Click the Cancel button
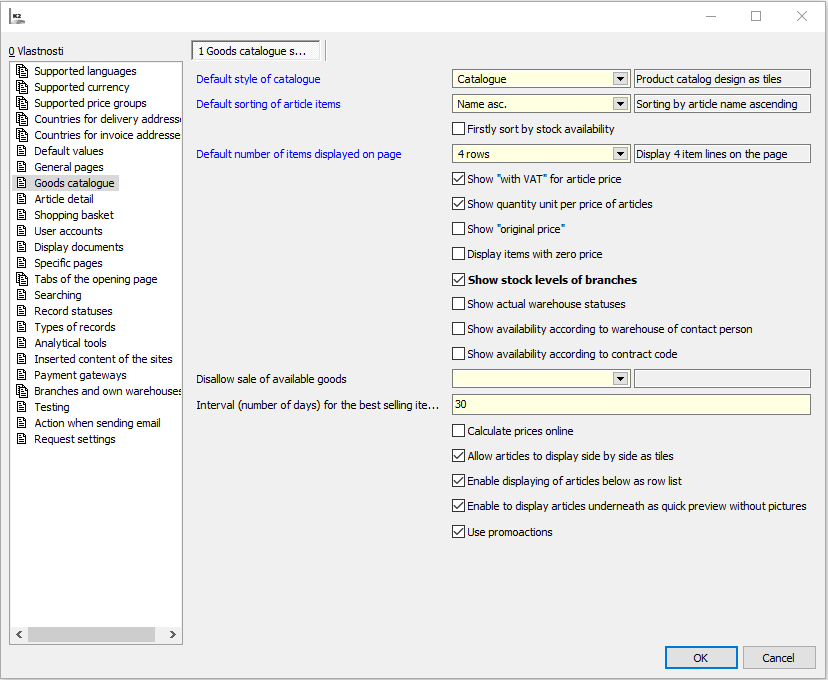This screenshot has height=680, width=828. (778, 657)
